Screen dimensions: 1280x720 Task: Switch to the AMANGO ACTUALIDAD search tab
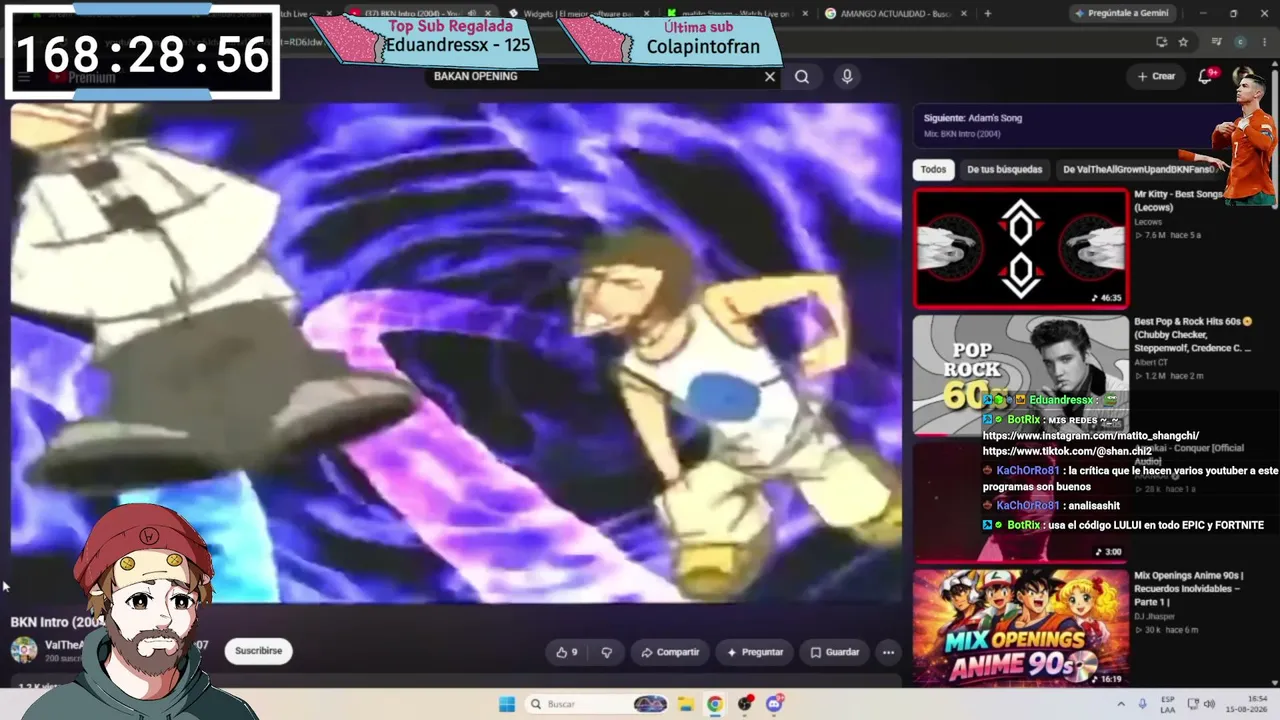coord(886,13)
